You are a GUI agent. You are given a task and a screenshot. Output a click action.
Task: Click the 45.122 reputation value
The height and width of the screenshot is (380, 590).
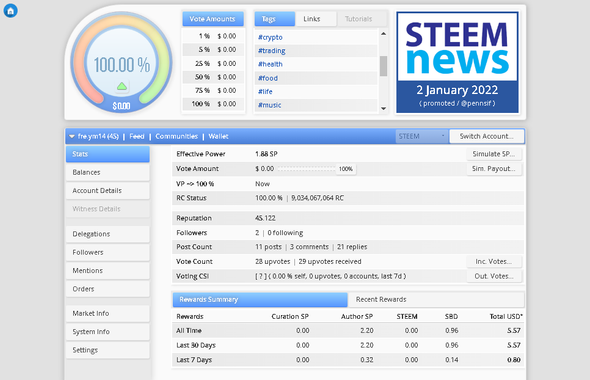tap(265, 218)
